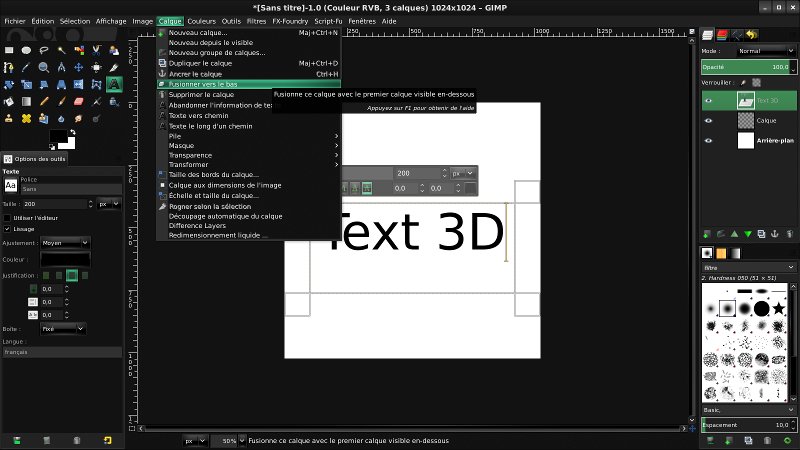The width and height of the screenshot is (800, 450).
Task: Select the Blend gradient tool
Action: (x=27, y=102)
